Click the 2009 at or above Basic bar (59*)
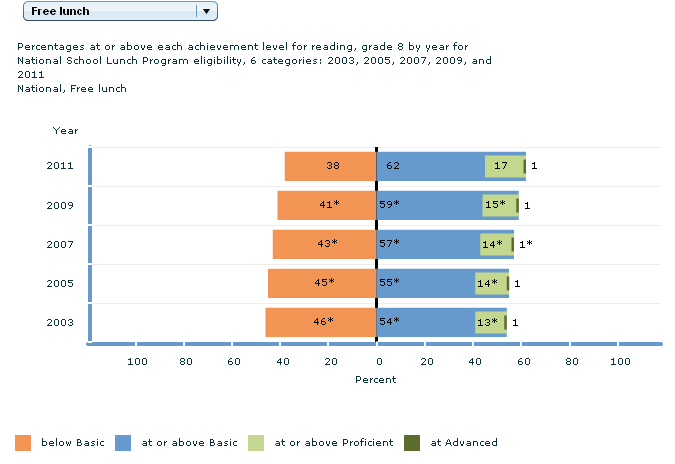The height and width of the screenshot is (464, 675). click(428, 205)
